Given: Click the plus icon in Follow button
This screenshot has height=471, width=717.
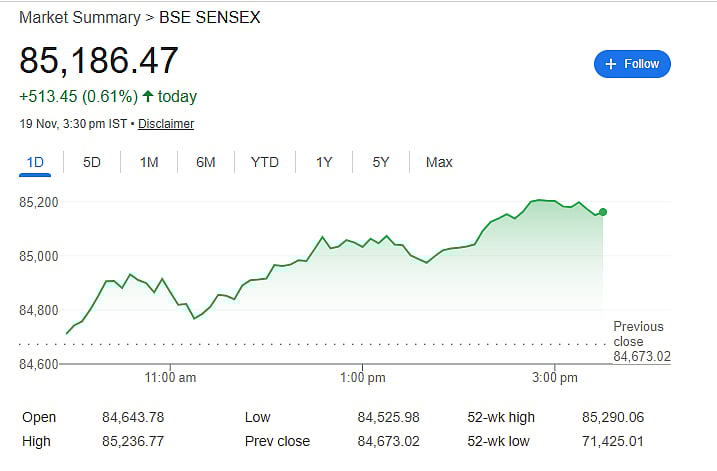Looking at the screenshot, I should point(610,64).
